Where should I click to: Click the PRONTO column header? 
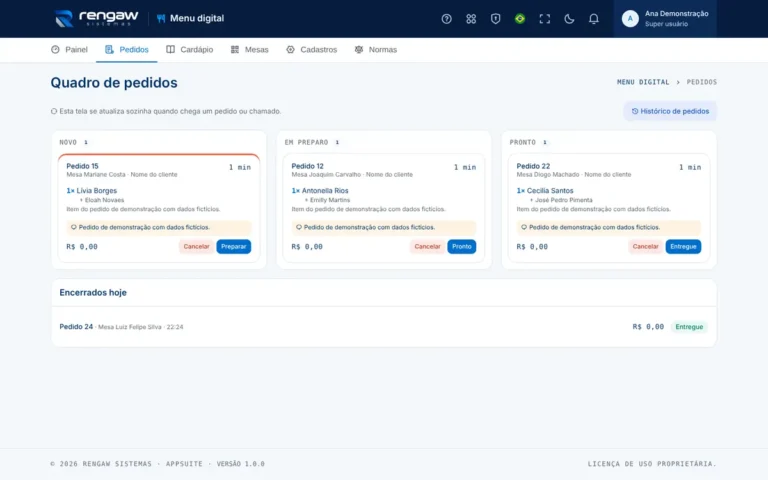tap(523, 142)
